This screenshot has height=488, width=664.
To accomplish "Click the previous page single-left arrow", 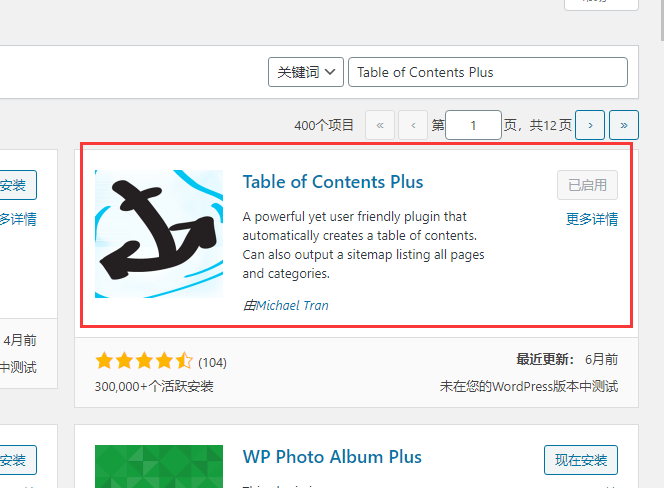I will point(413,125).
